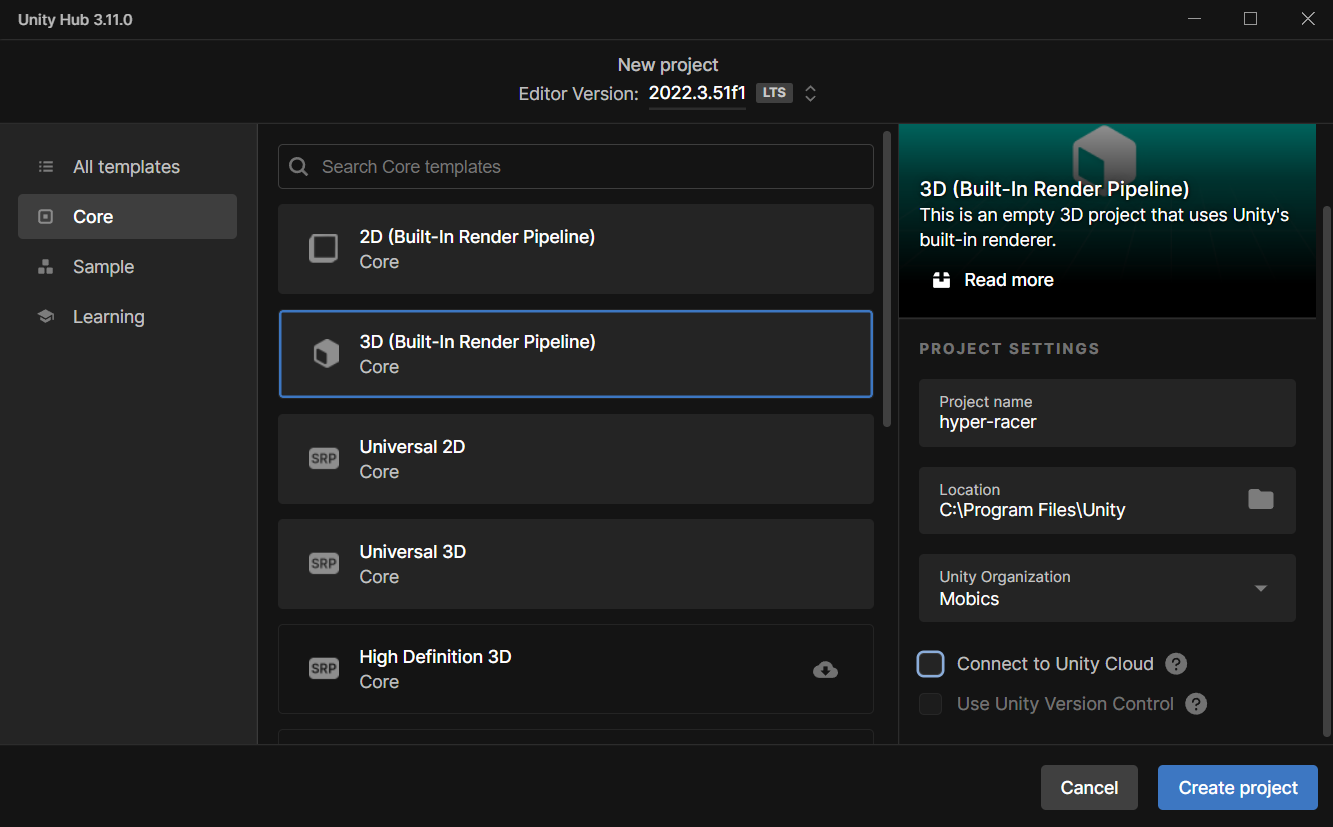
Task: Click the SRP icon beside High Definition 3D
Action: coord(323,669)
